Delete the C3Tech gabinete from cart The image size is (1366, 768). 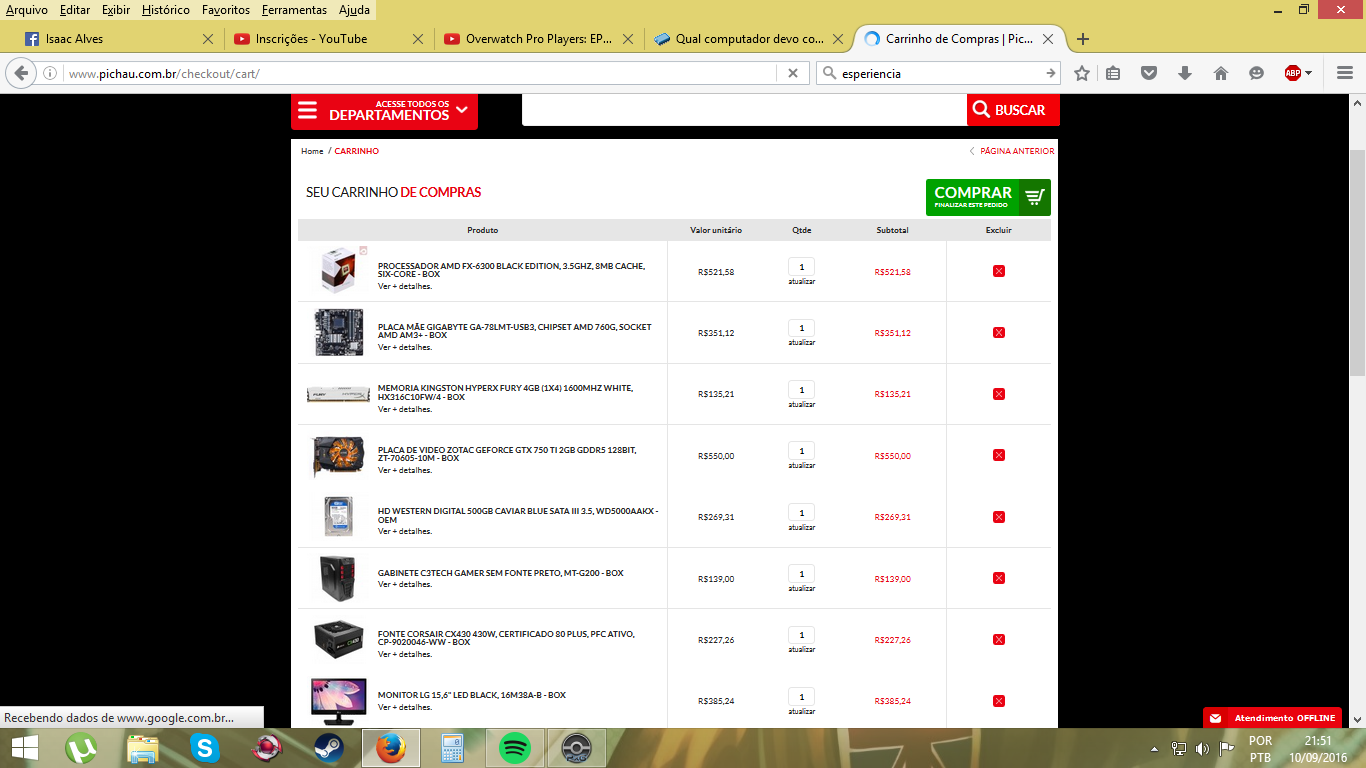pos(998,578)
